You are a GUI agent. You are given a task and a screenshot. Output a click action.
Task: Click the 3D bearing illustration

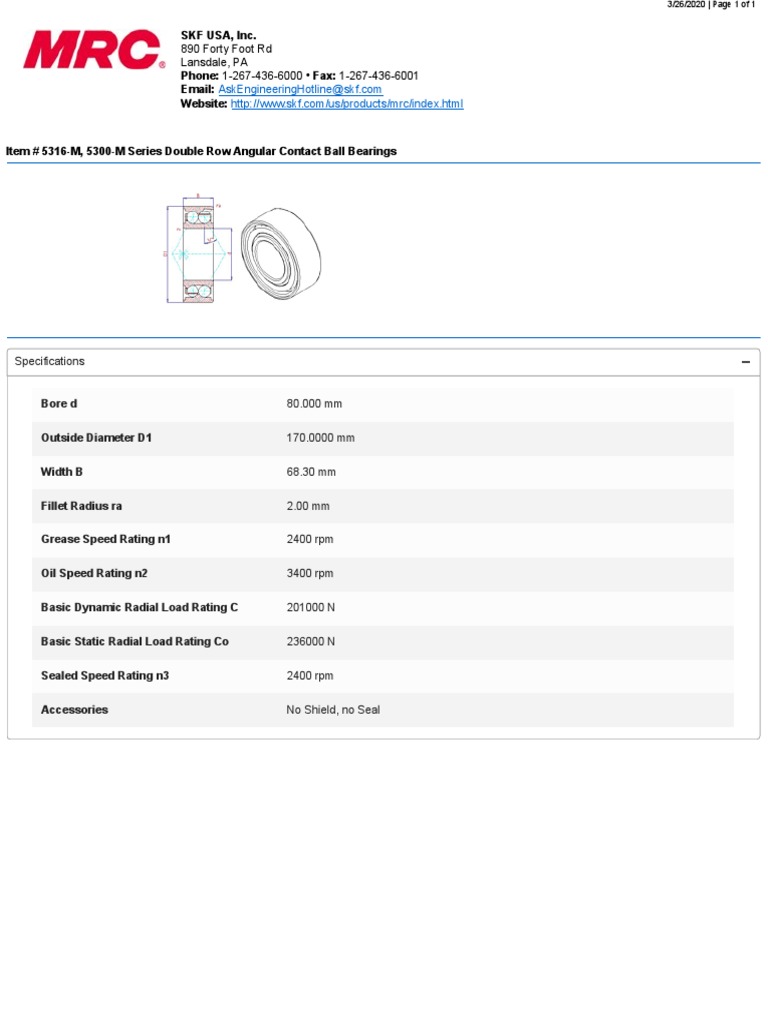point(281,253)
